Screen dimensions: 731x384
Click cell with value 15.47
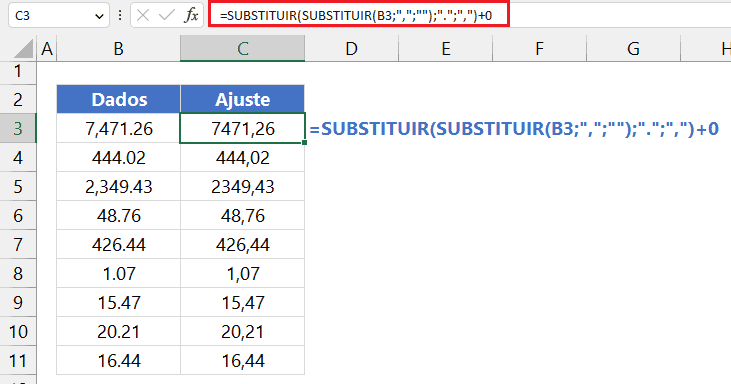[118, 302]
